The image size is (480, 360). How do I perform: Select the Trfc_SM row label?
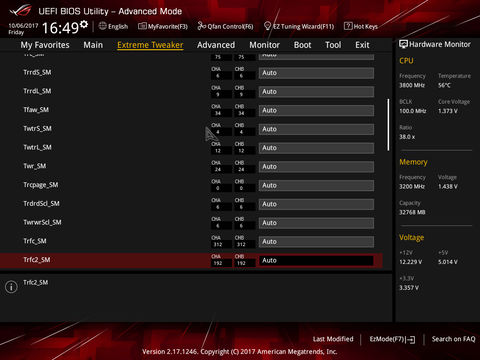[35, 241]
